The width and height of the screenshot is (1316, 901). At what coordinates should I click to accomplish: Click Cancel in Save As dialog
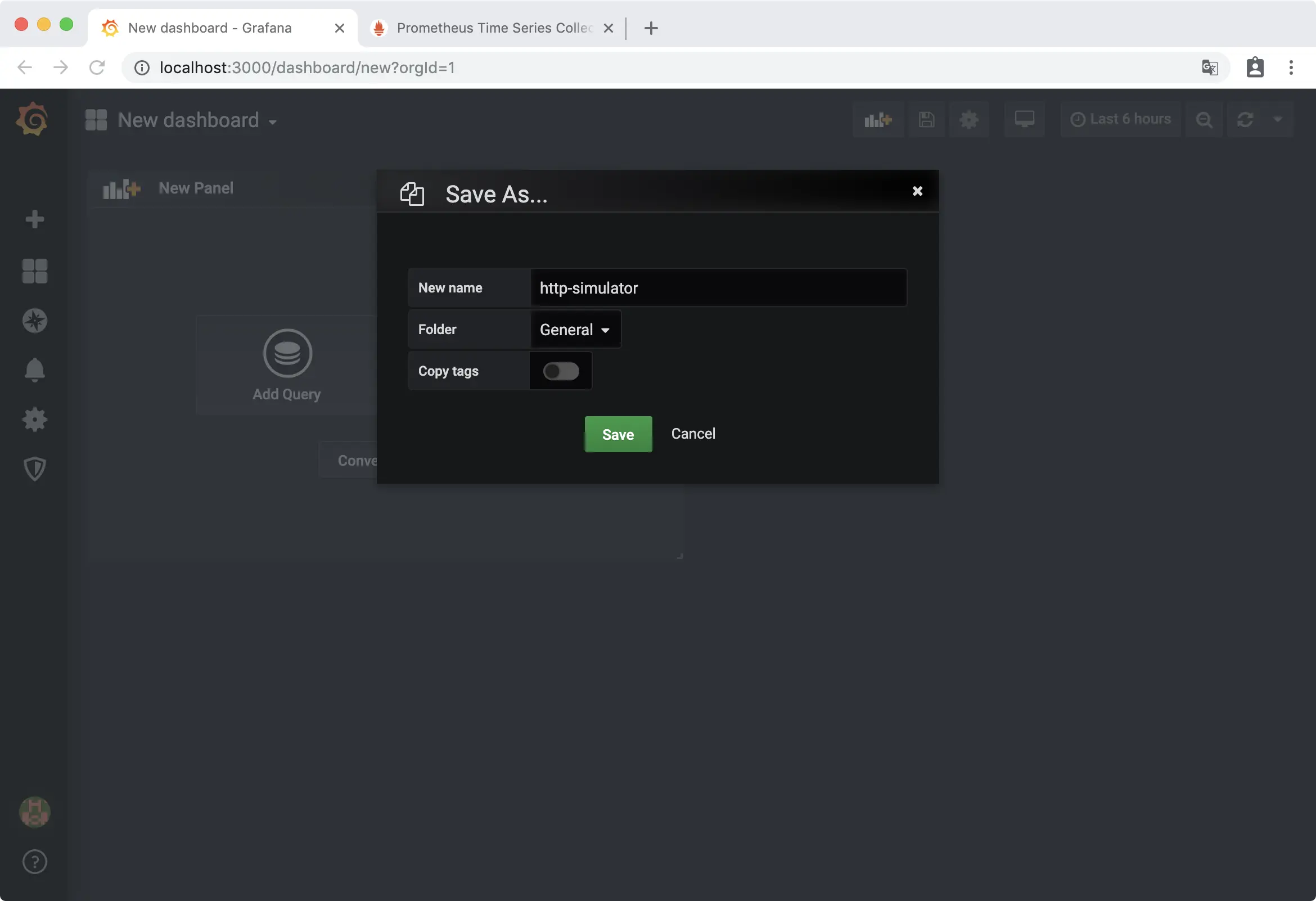tap(693, 434)
